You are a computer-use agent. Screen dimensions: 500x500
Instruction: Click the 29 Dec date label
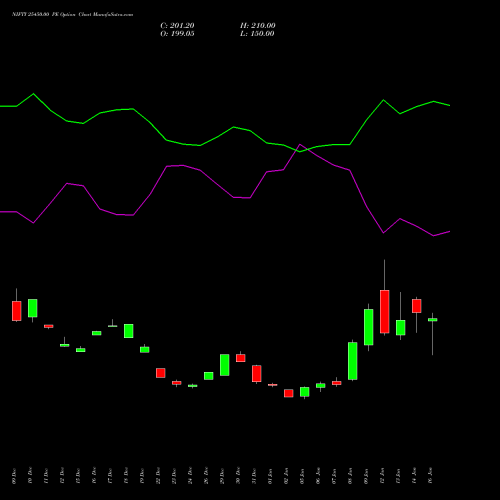[x=222, y=476]
